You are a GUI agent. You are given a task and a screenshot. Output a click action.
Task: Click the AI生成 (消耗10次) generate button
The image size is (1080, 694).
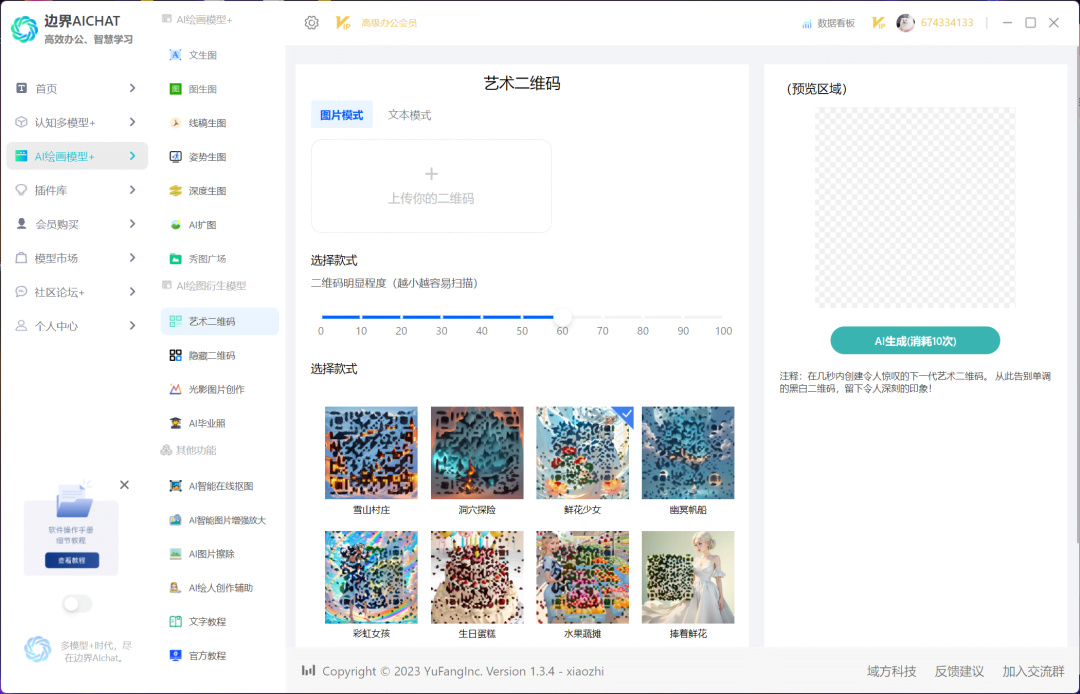(915, 340)
